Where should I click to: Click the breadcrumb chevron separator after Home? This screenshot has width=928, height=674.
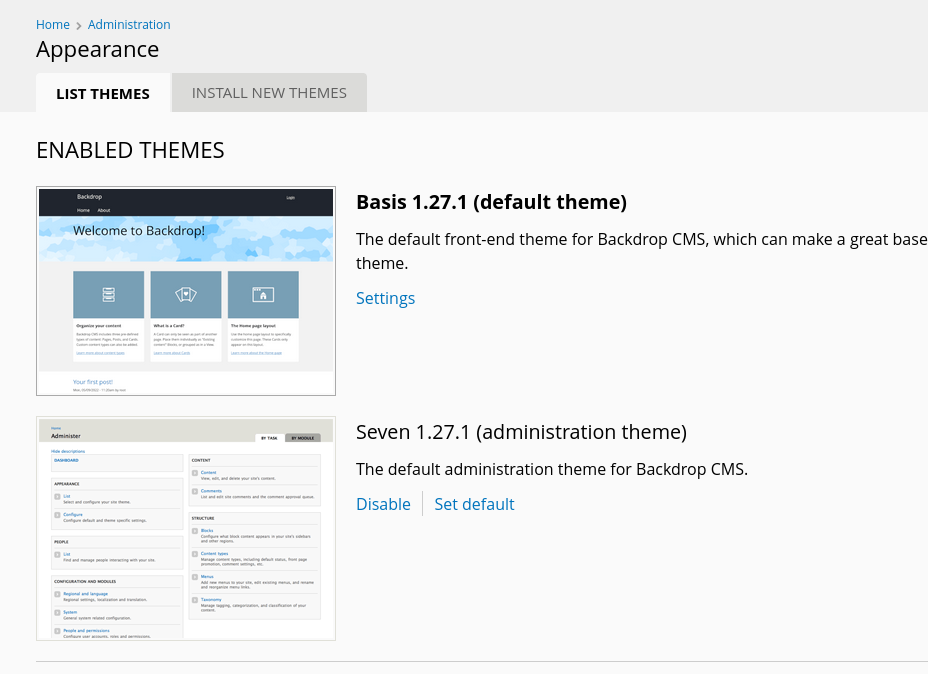(x=79, y=25)
